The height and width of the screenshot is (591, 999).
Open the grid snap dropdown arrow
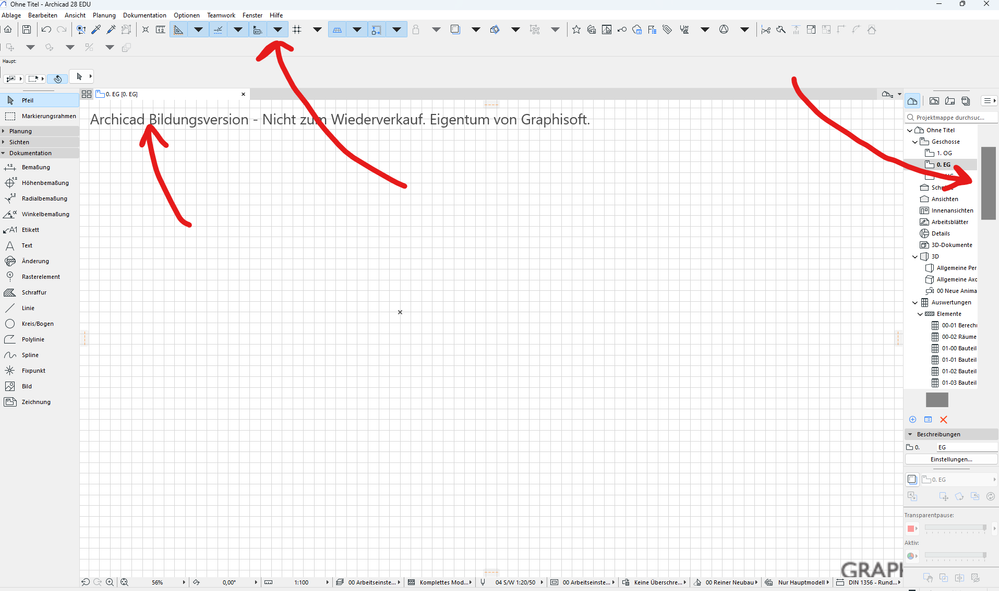click(317, 29)
